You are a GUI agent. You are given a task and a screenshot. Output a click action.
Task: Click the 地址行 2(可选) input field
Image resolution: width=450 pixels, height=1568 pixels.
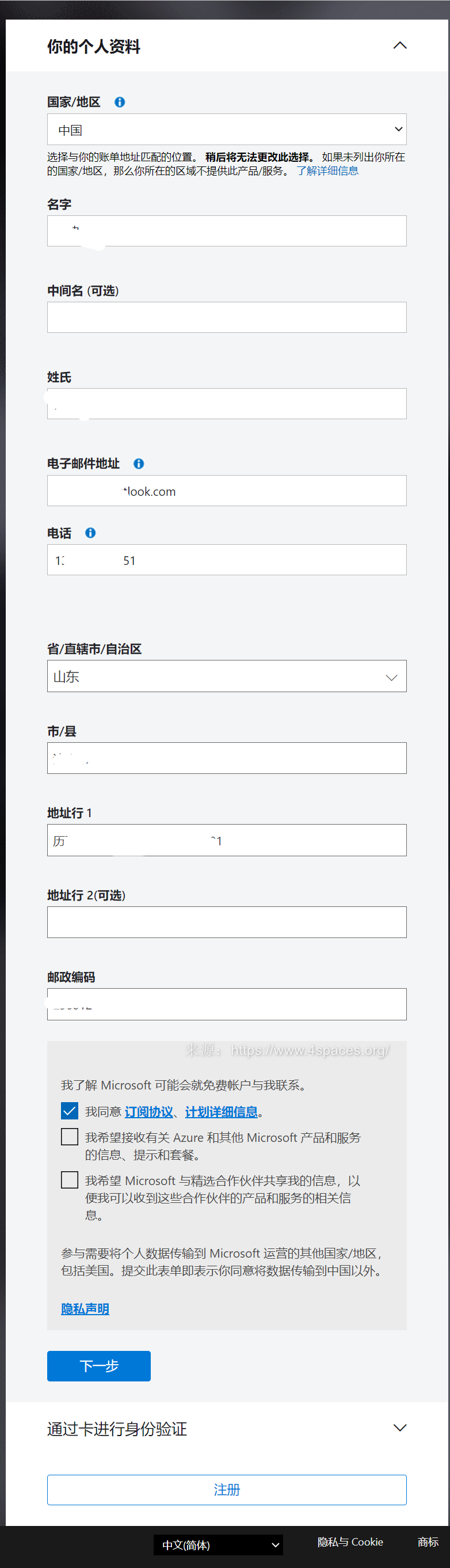point(226,922)
